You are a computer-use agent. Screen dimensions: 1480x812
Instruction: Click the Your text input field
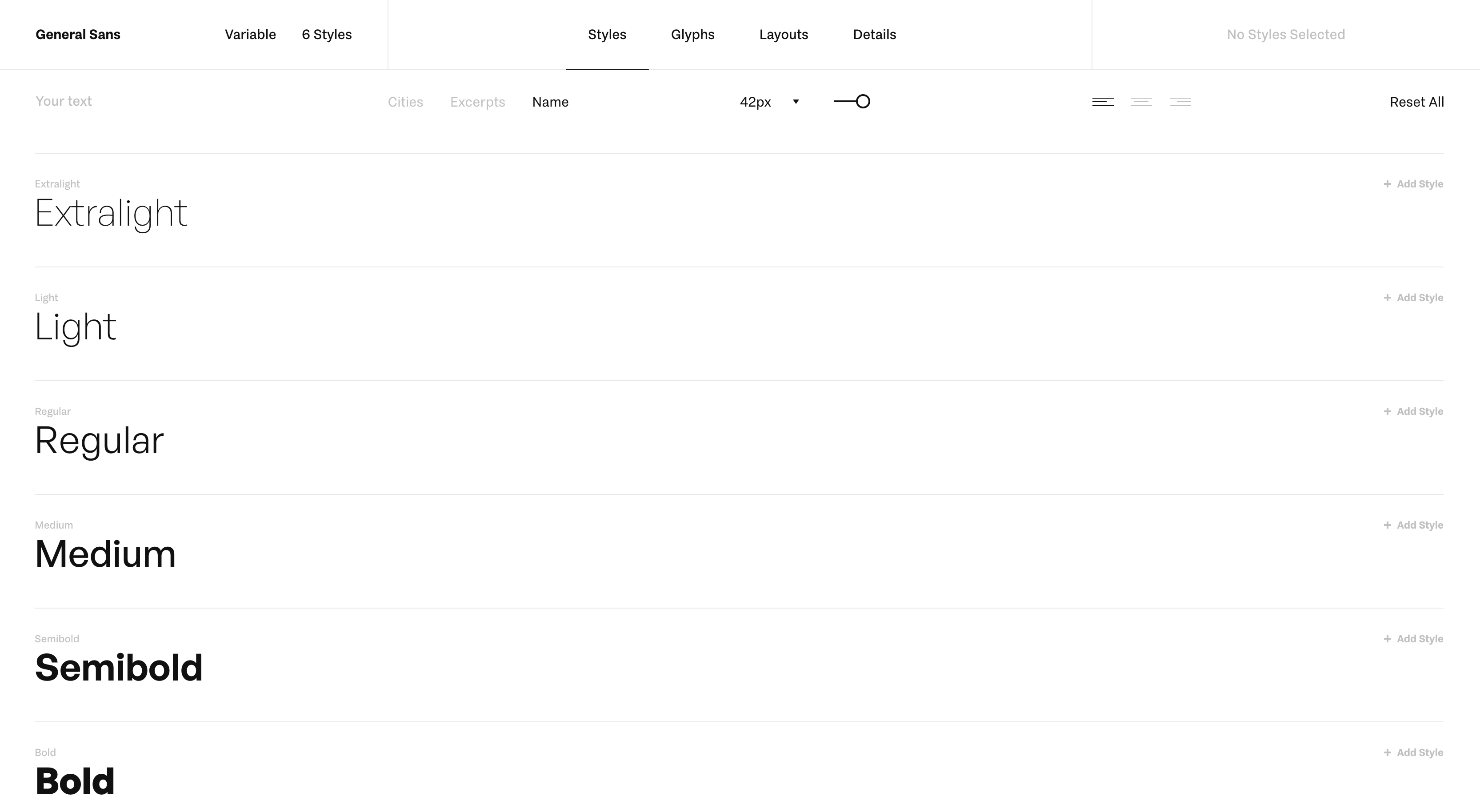pos(64,101)
